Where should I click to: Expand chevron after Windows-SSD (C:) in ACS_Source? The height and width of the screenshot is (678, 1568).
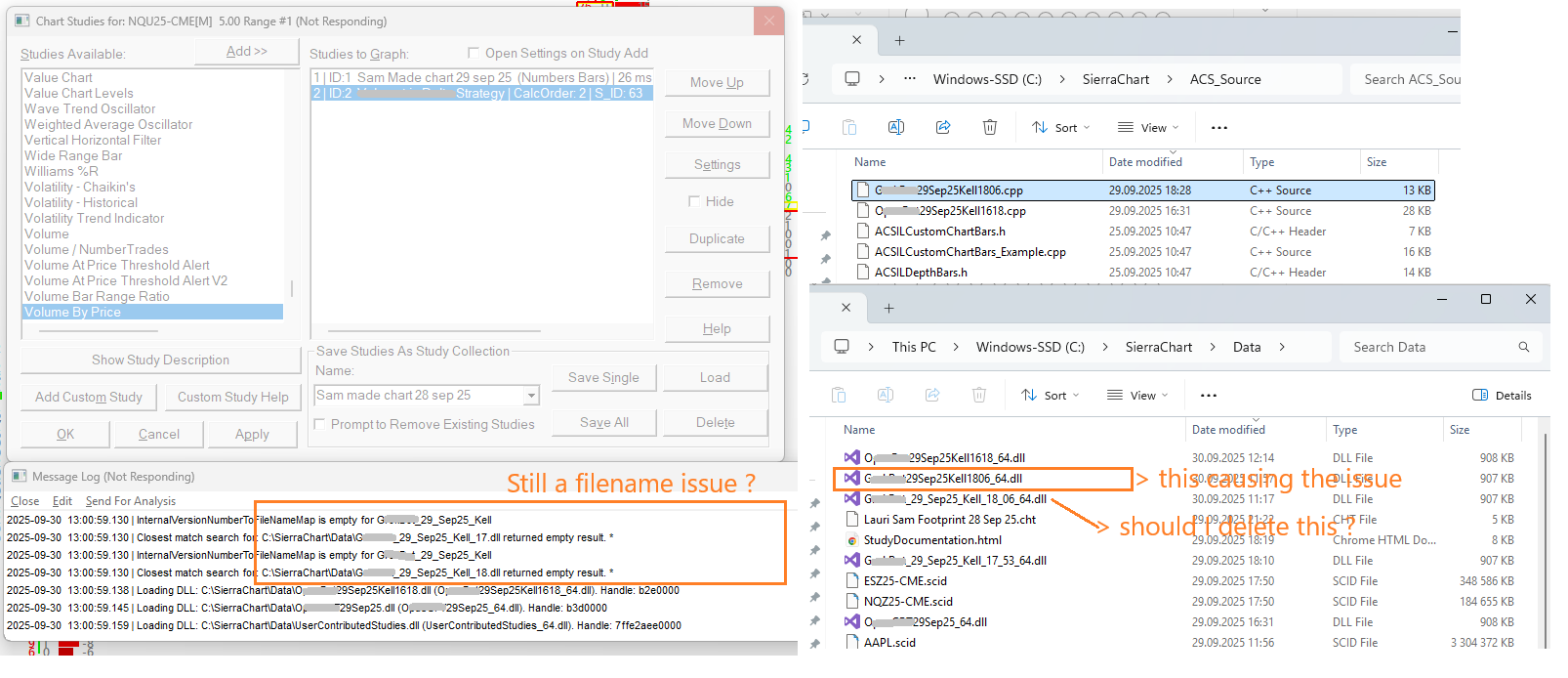tap(1062, 79)
